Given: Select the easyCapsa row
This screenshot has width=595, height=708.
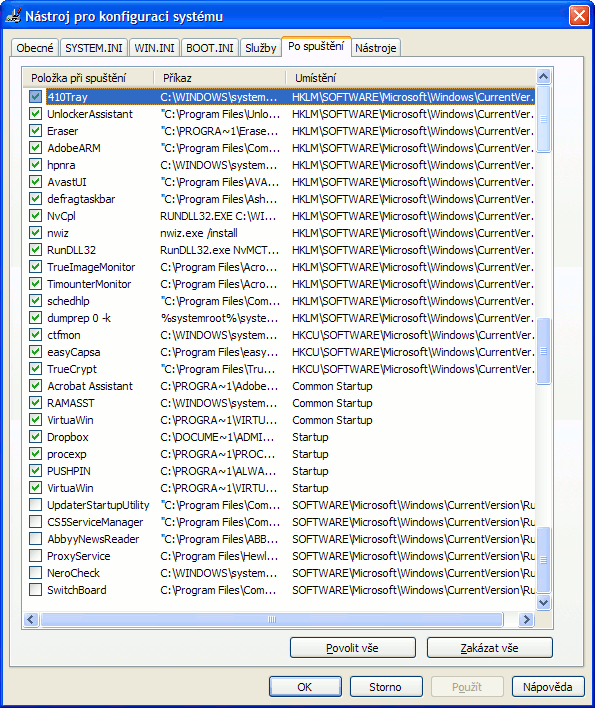Looking at the screenshot, I should [x=279, y=352].
